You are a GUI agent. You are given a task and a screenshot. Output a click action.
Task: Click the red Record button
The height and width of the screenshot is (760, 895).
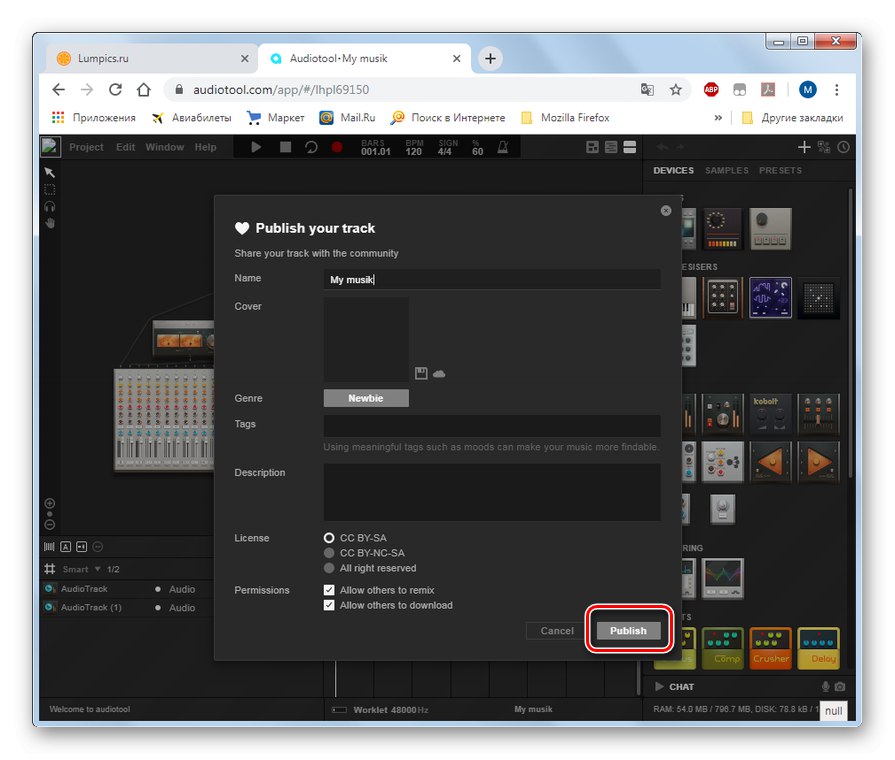[337, 147]
